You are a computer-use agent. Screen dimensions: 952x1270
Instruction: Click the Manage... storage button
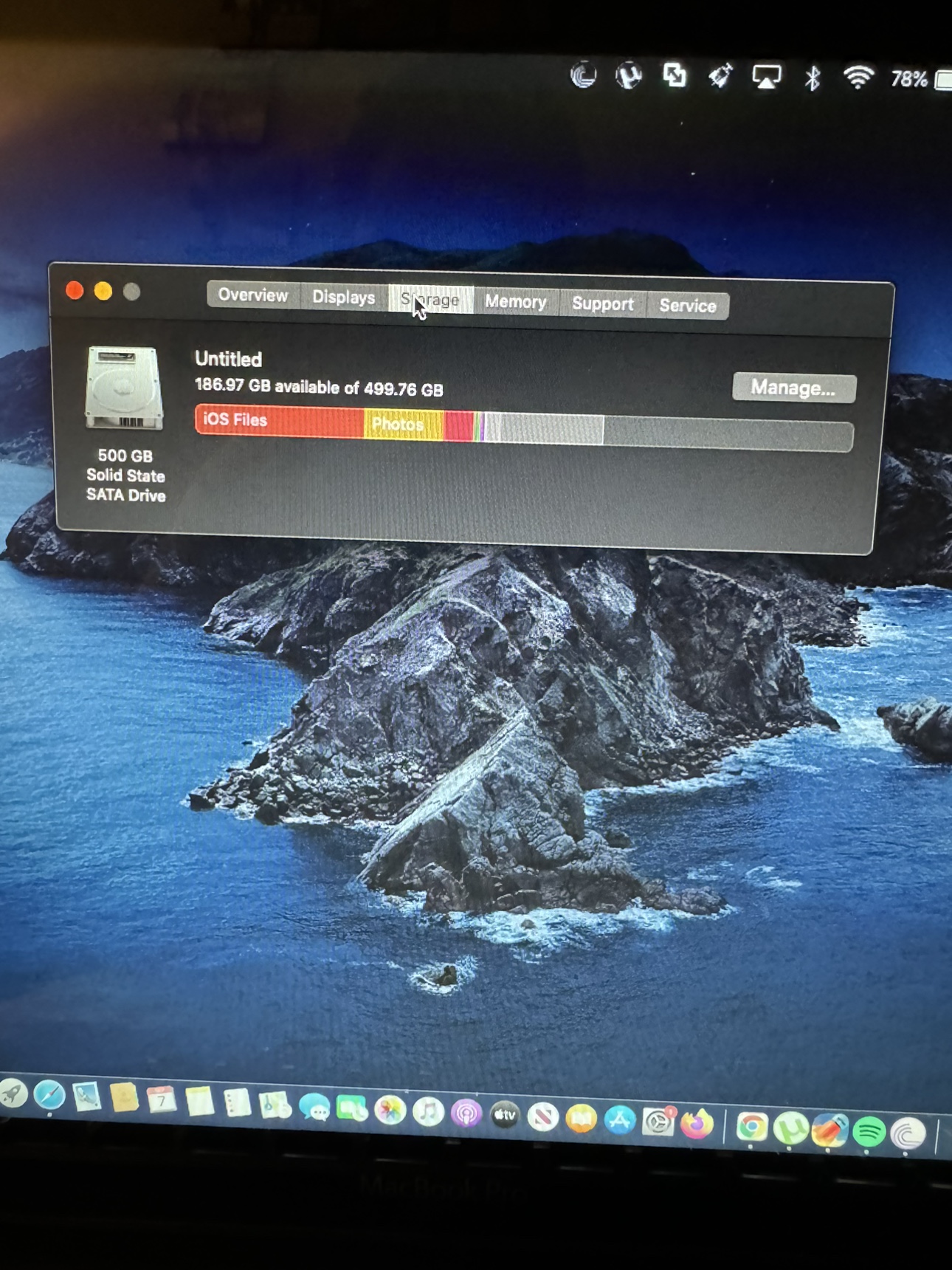point(794,388)
